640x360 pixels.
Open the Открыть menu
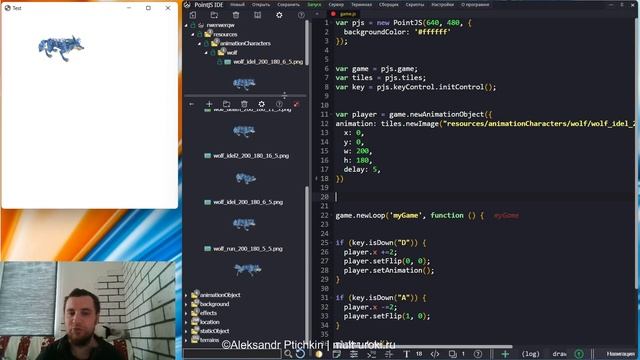260,5
